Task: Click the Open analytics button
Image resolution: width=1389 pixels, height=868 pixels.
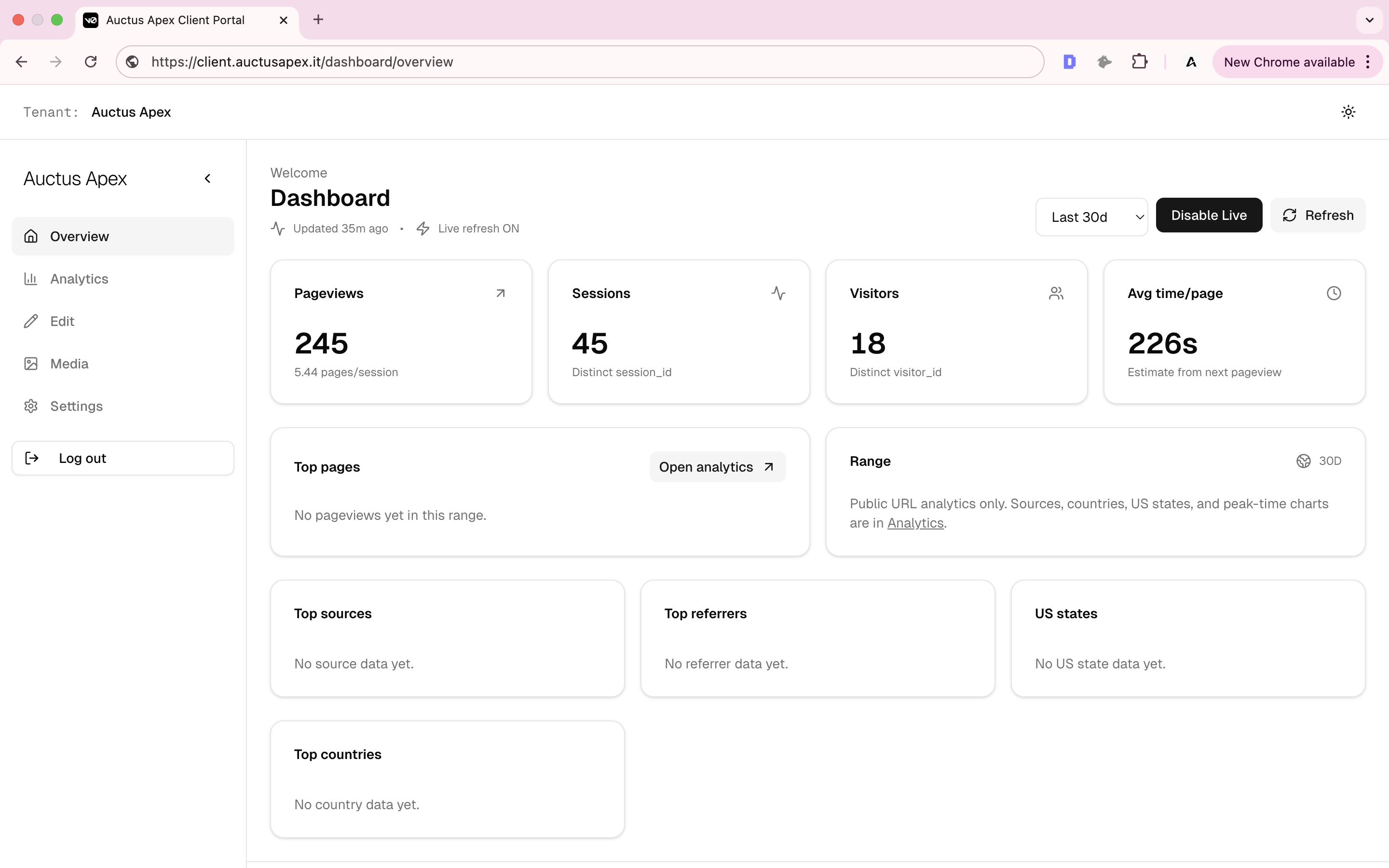Action: tap(718, 467)
